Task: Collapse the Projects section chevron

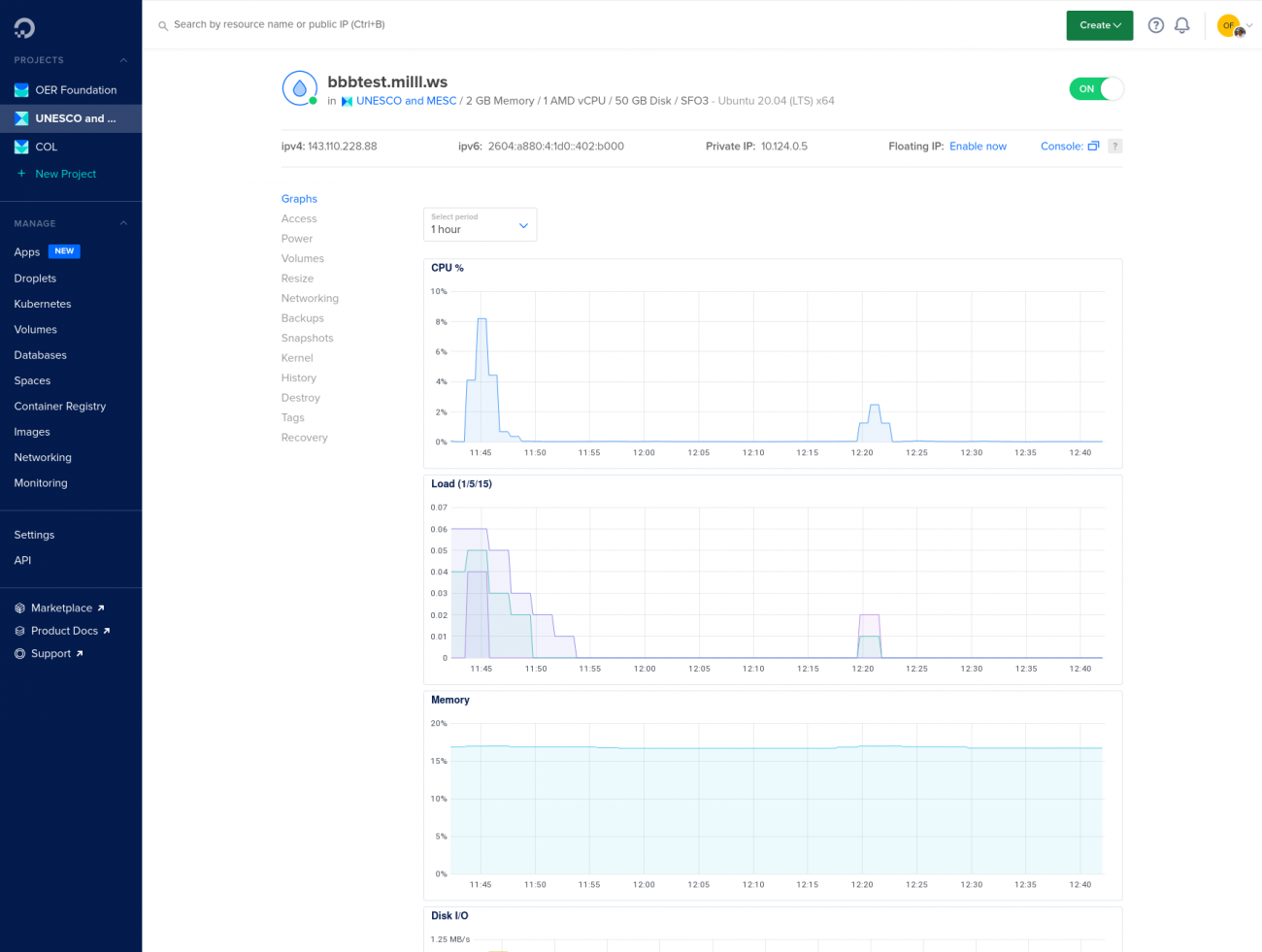Action: click(123, 60)
